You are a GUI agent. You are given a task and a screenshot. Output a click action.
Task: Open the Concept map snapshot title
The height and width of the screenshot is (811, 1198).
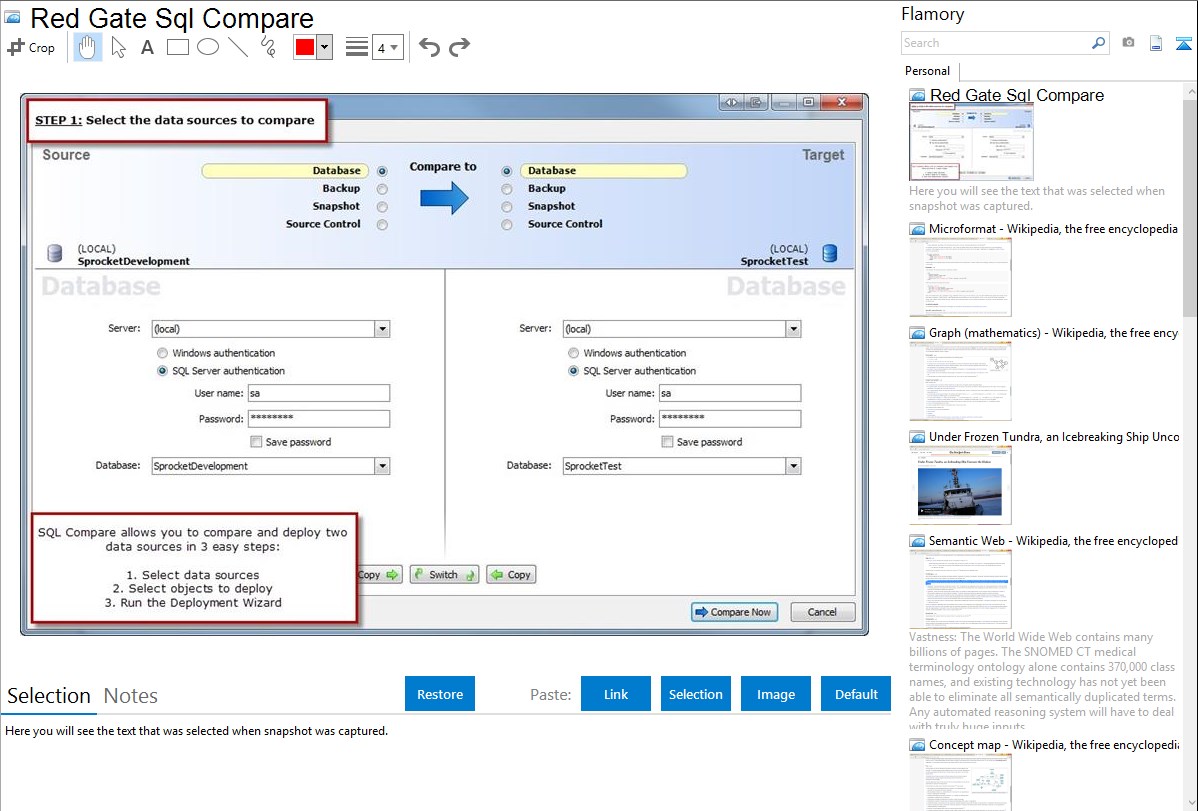(1053, 744)
